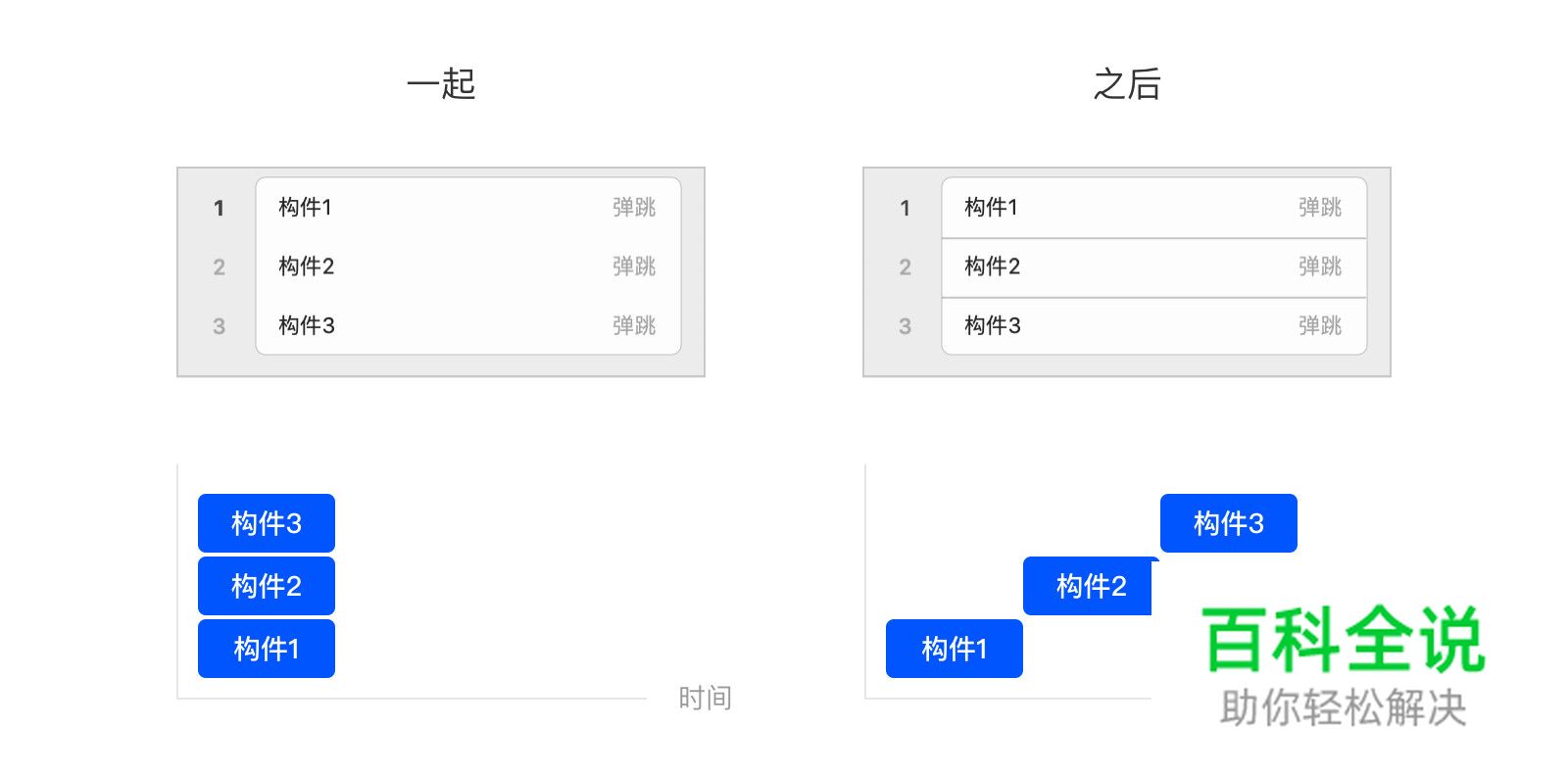Viewport: 1568px width, 776px height.
Task: Open 弹跳 settings for 构件2 in the left panel
Action: [633, 267]
